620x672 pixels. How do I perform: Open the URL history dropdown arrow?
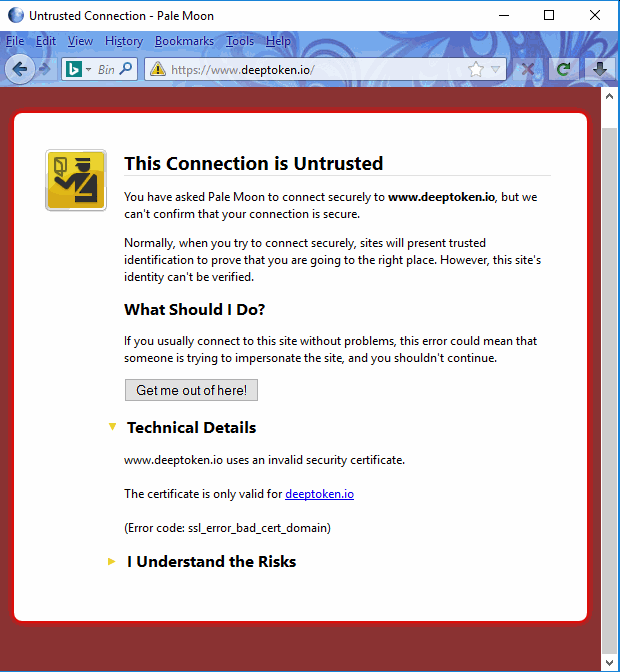[496, 69]
